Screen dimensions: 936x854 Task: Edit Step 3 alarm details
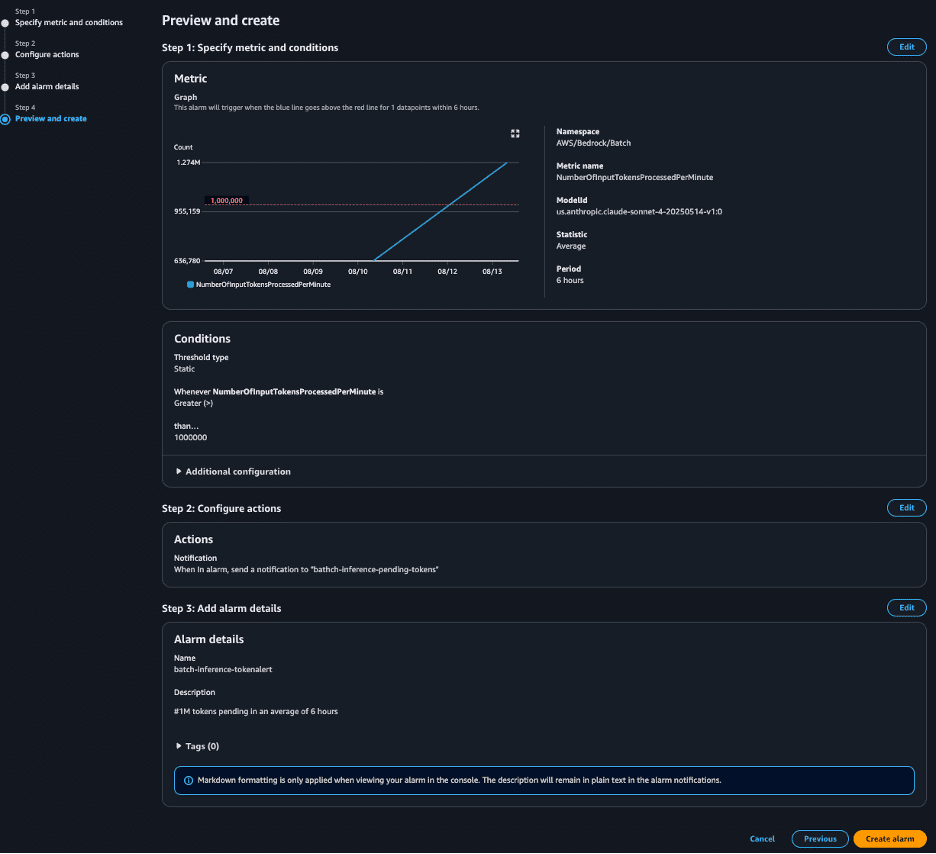(905, 607)
